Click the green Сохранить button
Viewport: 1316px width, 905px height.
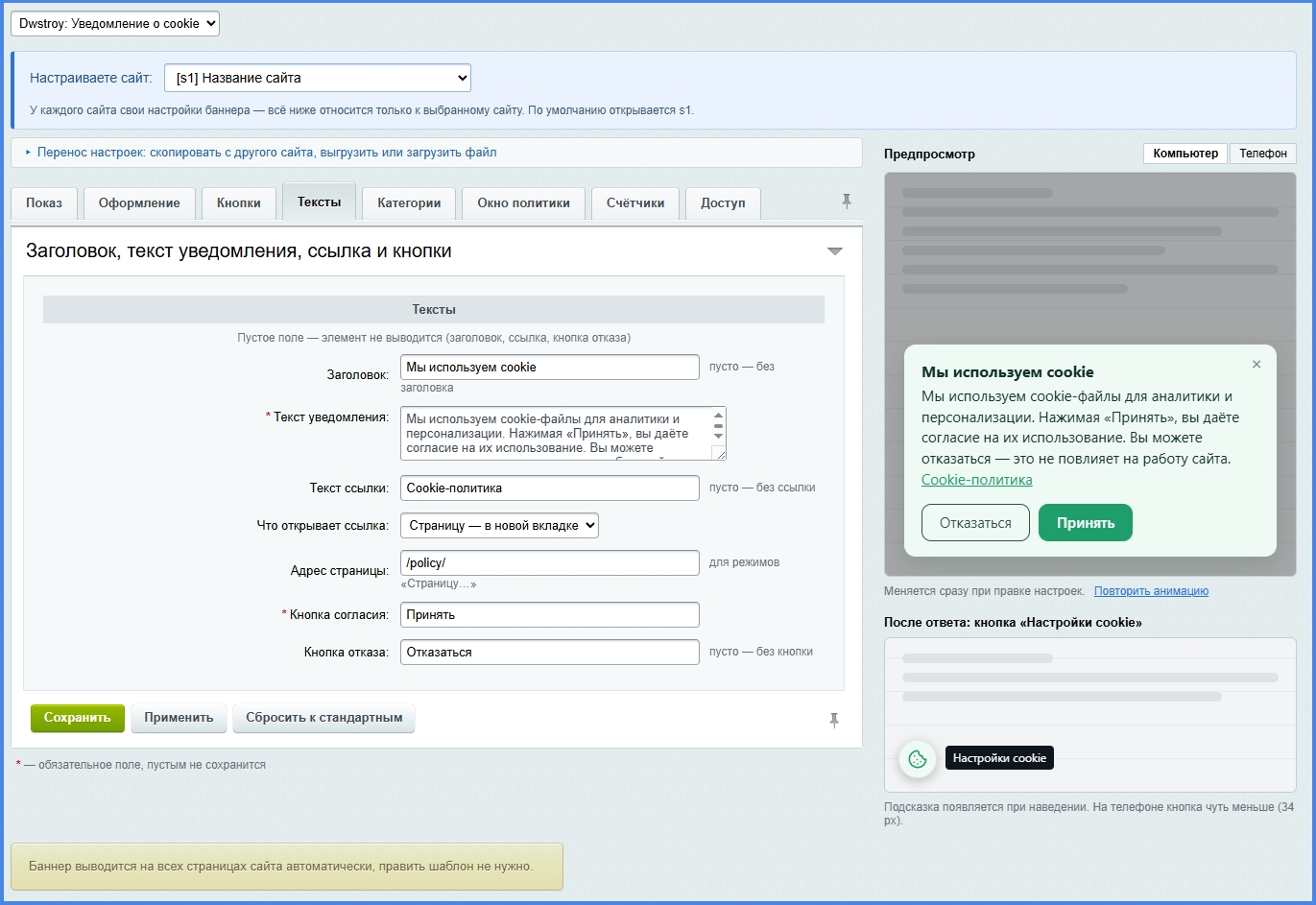pos(78,718)
